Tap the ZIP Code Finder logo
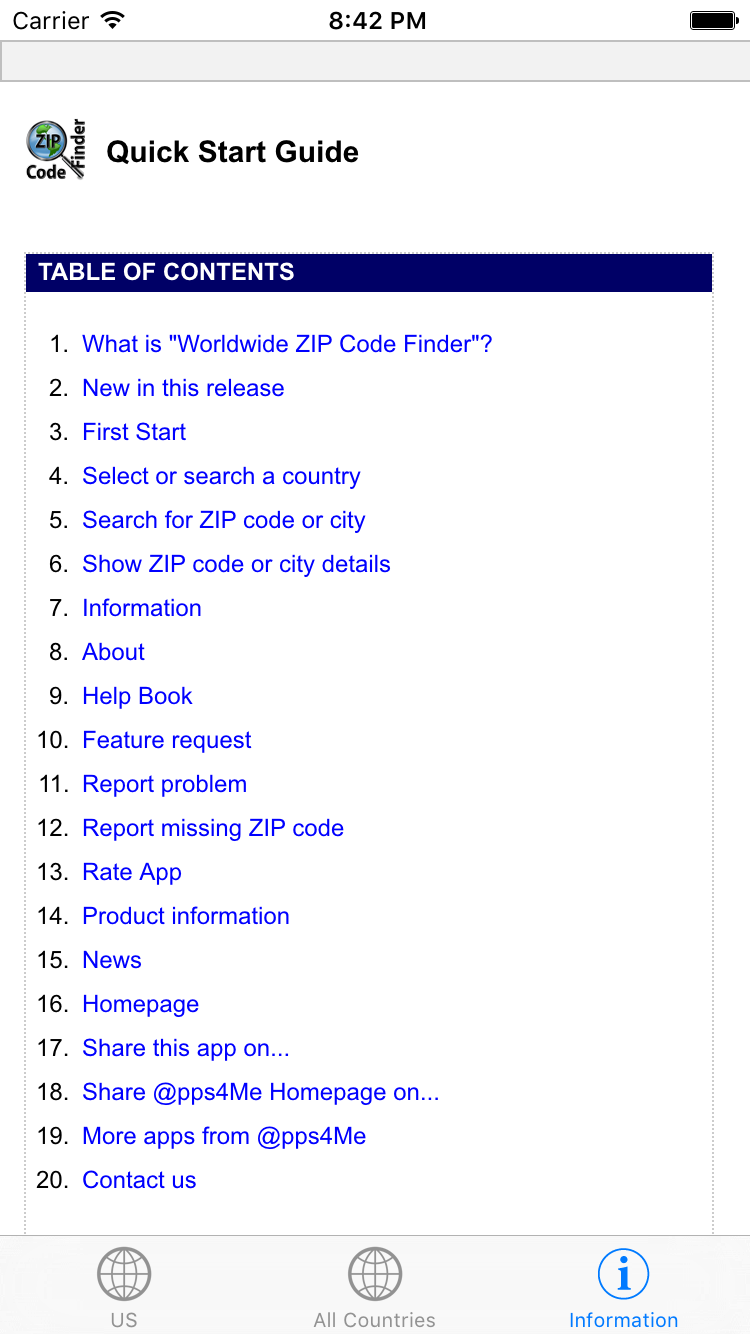The image size is (750, 1334). [57, 150]
